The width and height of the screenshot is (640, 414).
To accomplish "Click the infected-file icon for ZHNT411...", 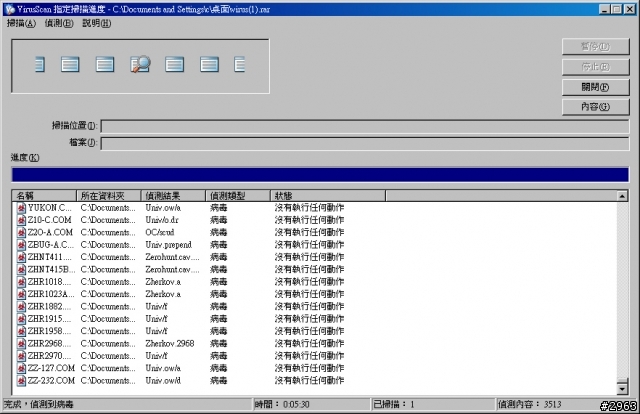I will [21, 257].
